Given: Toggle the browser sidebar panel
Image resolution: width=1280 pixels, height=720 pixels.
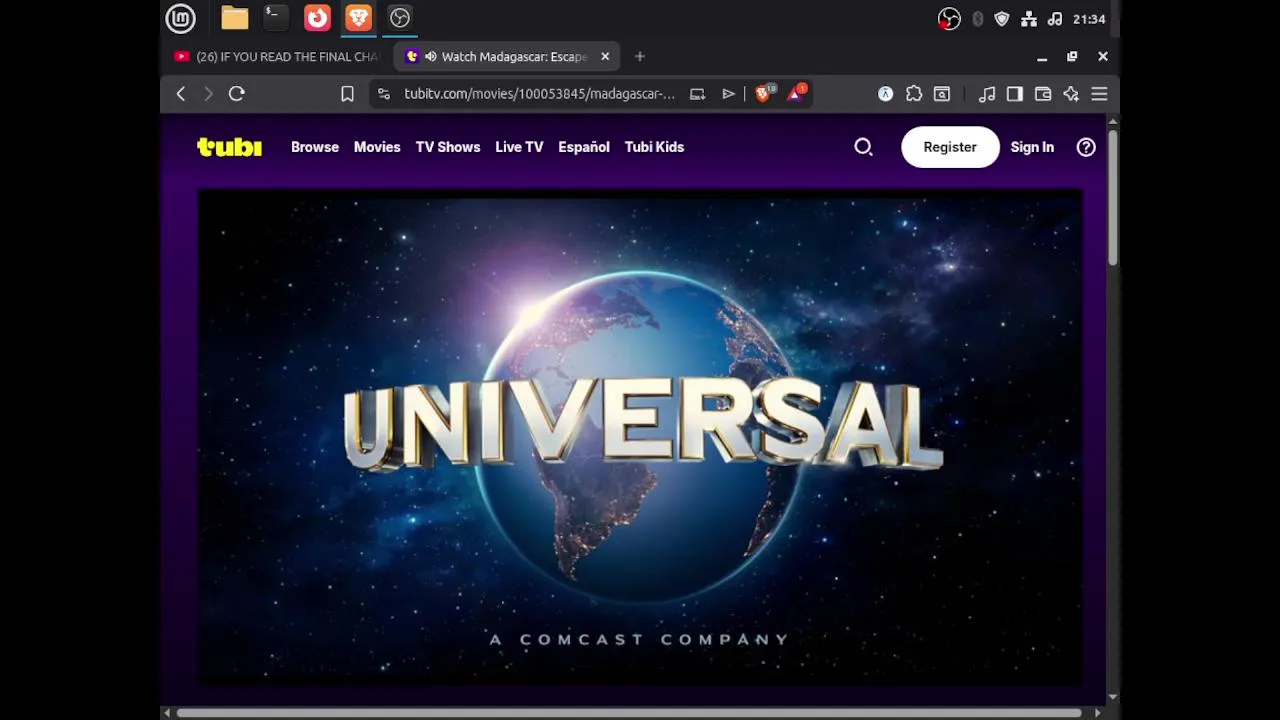Looking at the screenshot, I should click(x=1015, y=94).
